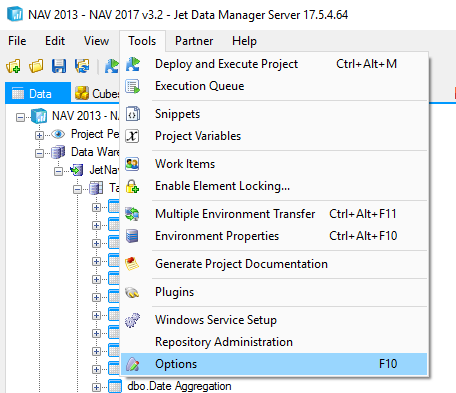Viewport: 456px width, 393px height.
Task: Click the Plugins plug icon
Action: tap(132, 292)
